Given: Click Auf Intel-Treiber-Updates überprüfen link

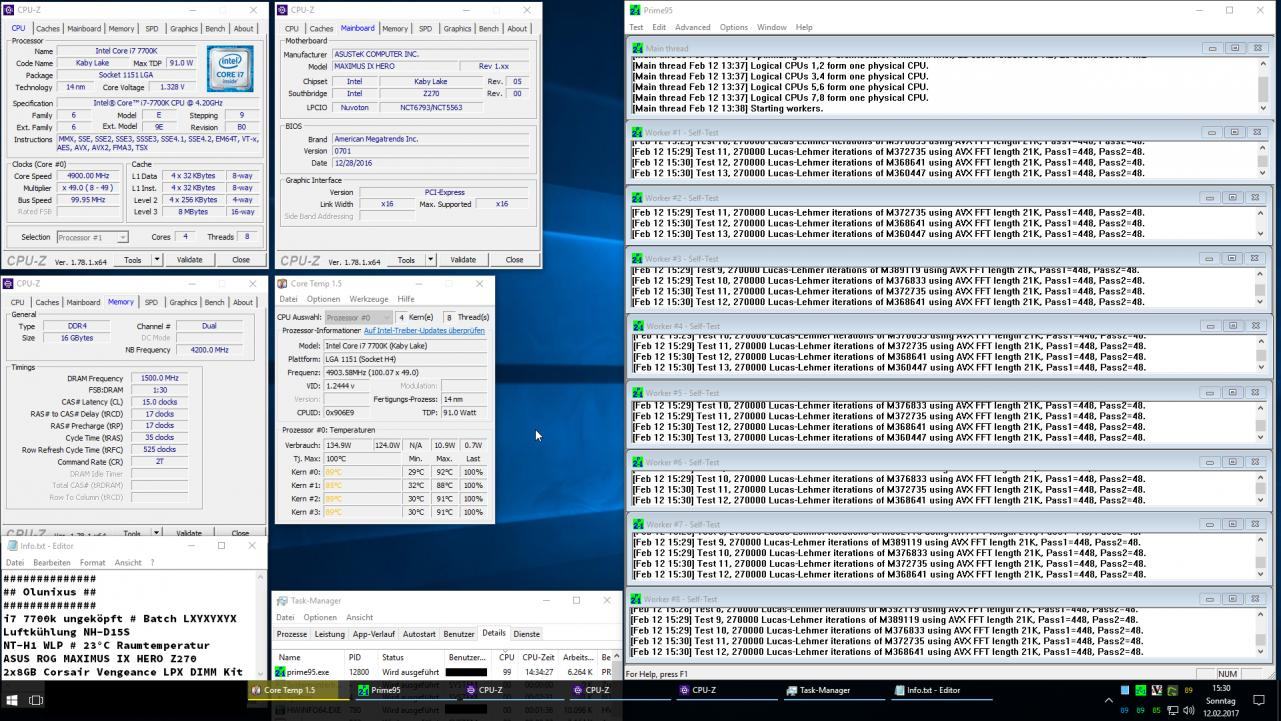Looking at the screenshot, I should pos(424,330).
